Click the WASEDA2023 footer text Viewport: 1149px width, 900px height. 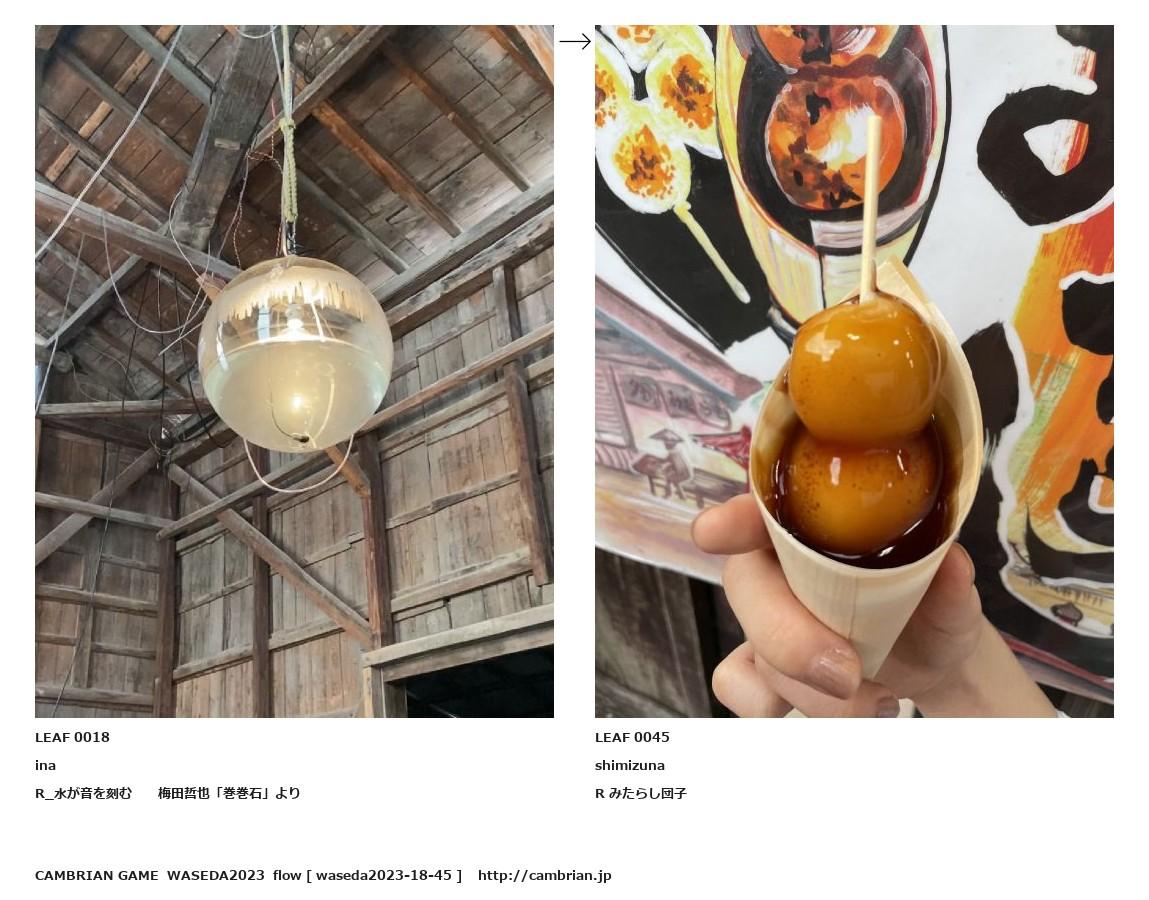tap(215, 875)
